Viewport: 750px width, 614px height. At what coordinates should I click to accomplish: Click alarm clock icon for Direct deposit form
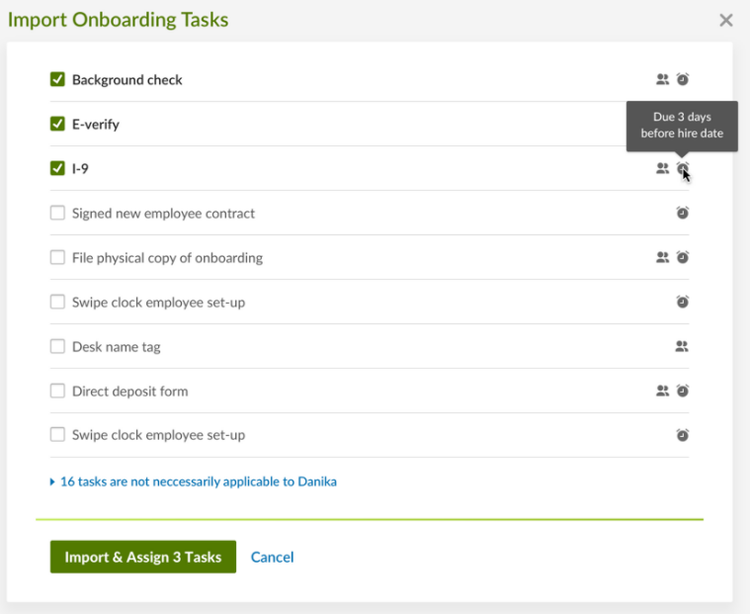click(683, 391)
